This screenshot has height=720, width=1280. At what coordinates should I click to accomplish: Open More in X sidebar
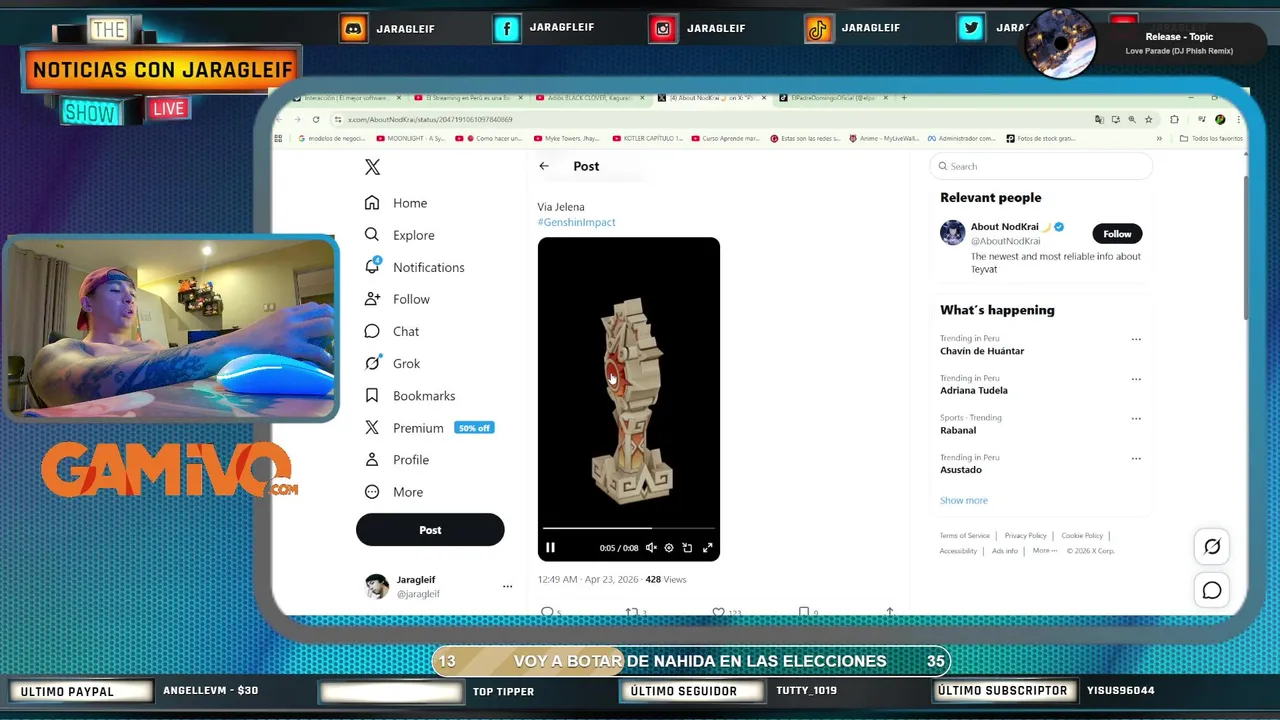[393, 492]
